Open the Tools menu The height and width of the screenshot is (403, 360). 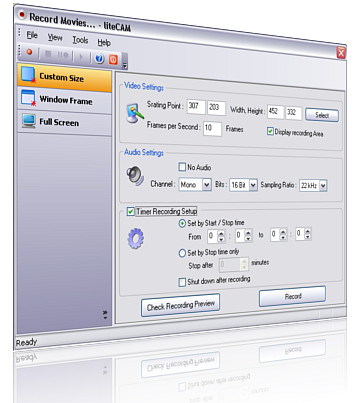(80, 40)
